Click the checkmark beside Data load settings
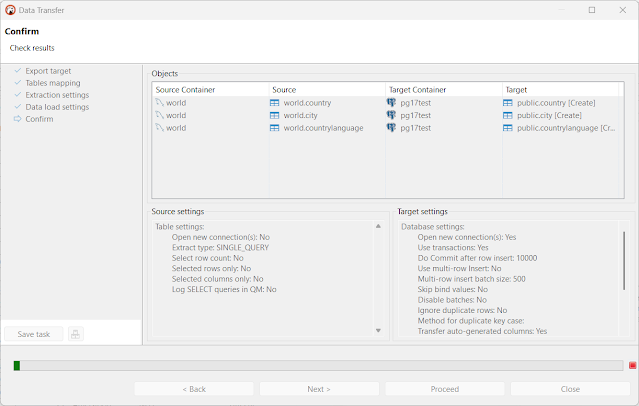 pyautogui.click(x=18, y=107)
